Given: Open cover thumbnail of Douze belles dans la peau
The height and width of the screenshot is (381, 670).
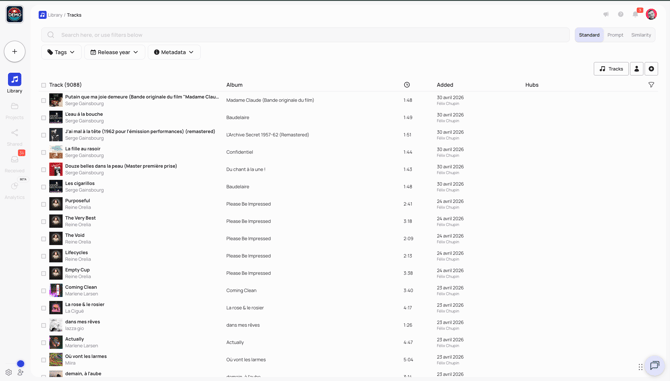Looking at the screenshot, I should (x=56, y=170).
